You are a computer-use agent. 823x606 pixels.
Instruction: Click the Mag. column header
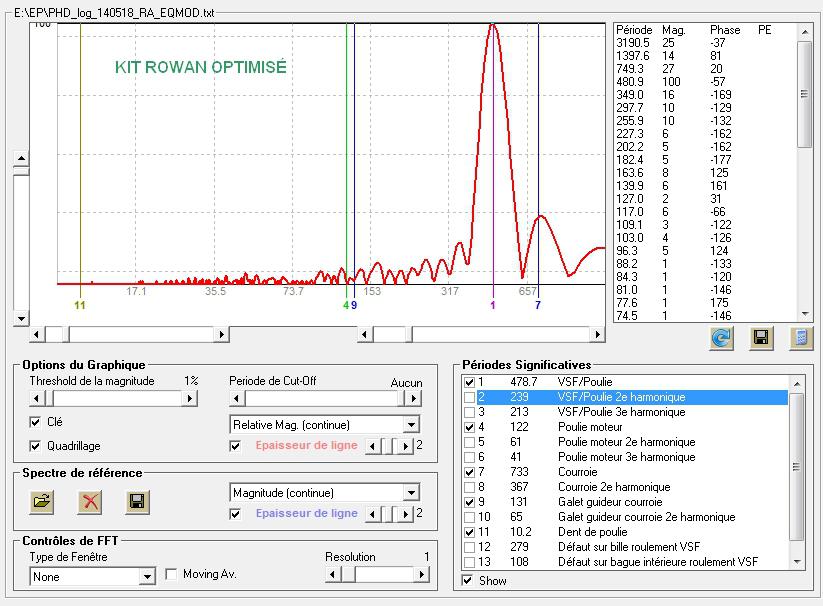(x=674, y=30)
